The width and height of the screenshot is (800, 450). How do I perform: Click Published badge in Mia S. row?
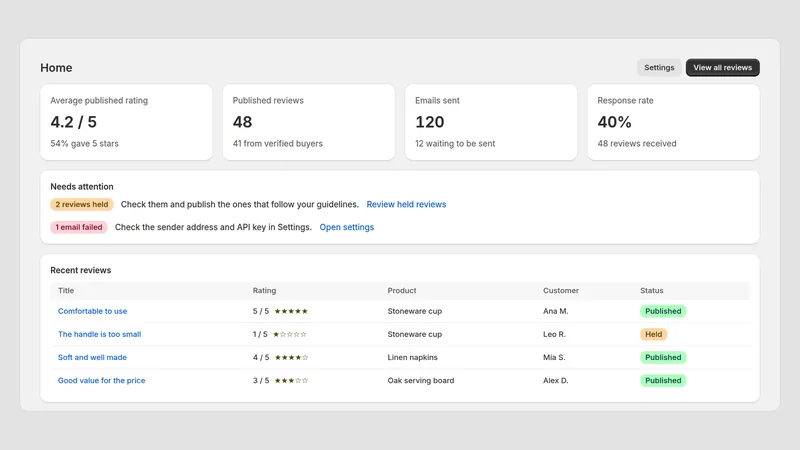click(x=663, y=357)
